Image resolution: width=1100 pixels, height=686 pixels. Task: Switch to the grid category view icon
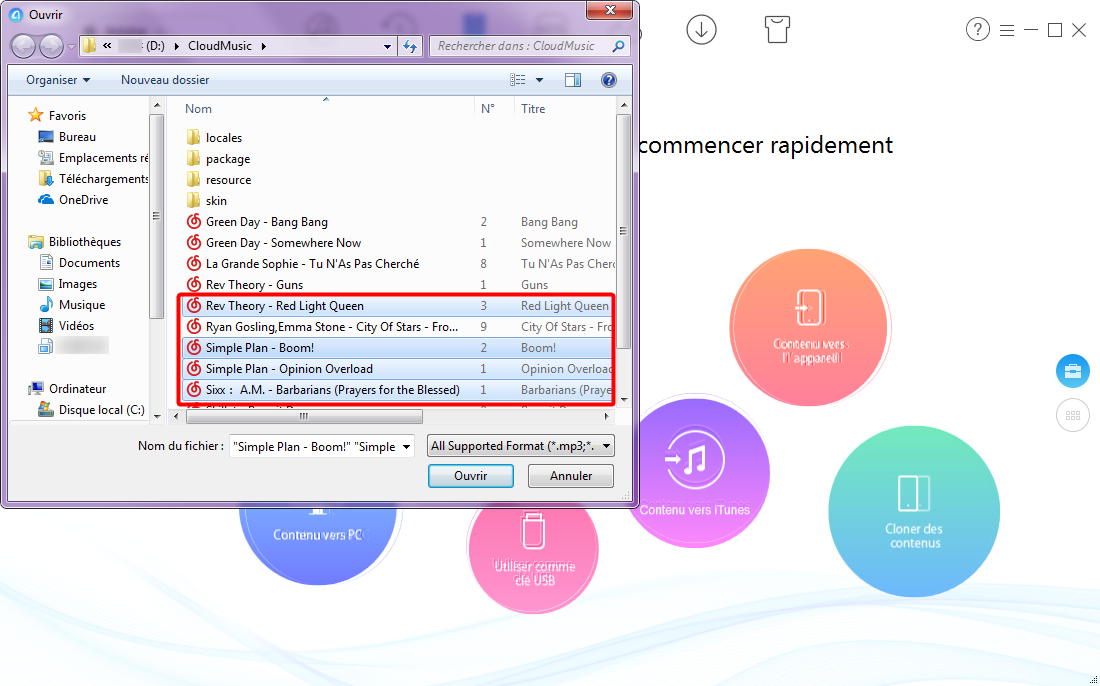coord(1073,415)
